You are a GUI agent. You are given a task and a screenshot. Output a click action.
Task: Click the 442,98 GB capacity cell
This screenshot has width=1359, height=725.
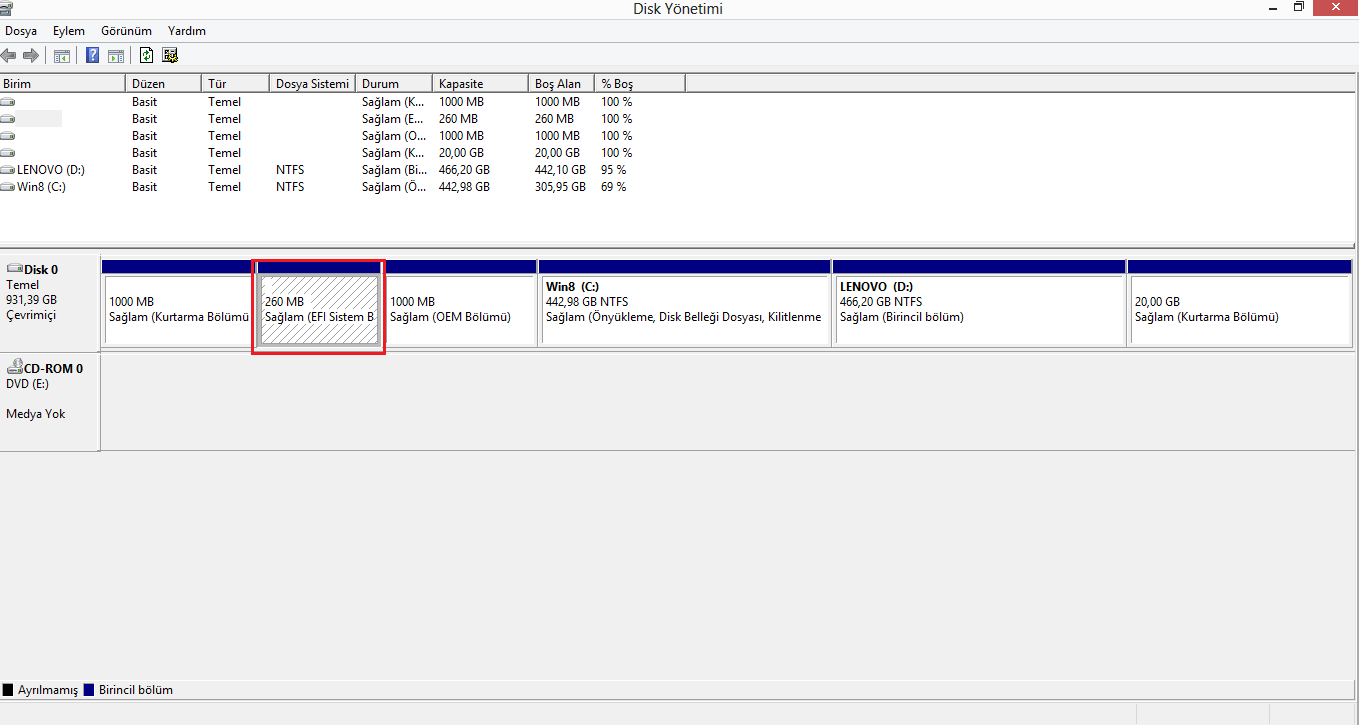pyautogui.click(x=465, y=187)
